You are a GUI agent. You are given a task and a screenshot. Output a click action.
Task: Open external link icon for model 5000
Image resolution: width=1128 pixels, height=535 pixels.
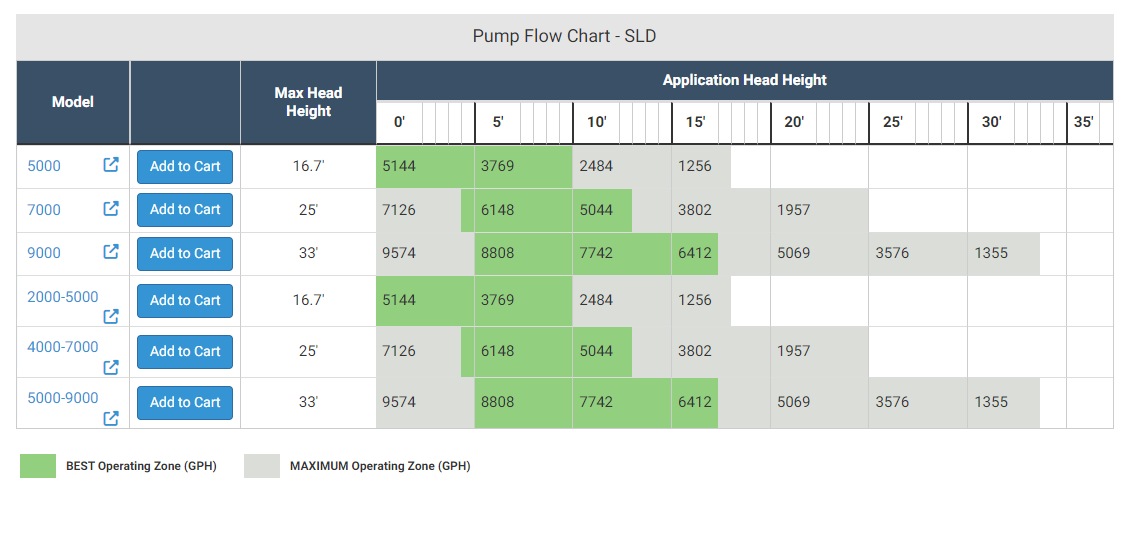tap(111, 165)
